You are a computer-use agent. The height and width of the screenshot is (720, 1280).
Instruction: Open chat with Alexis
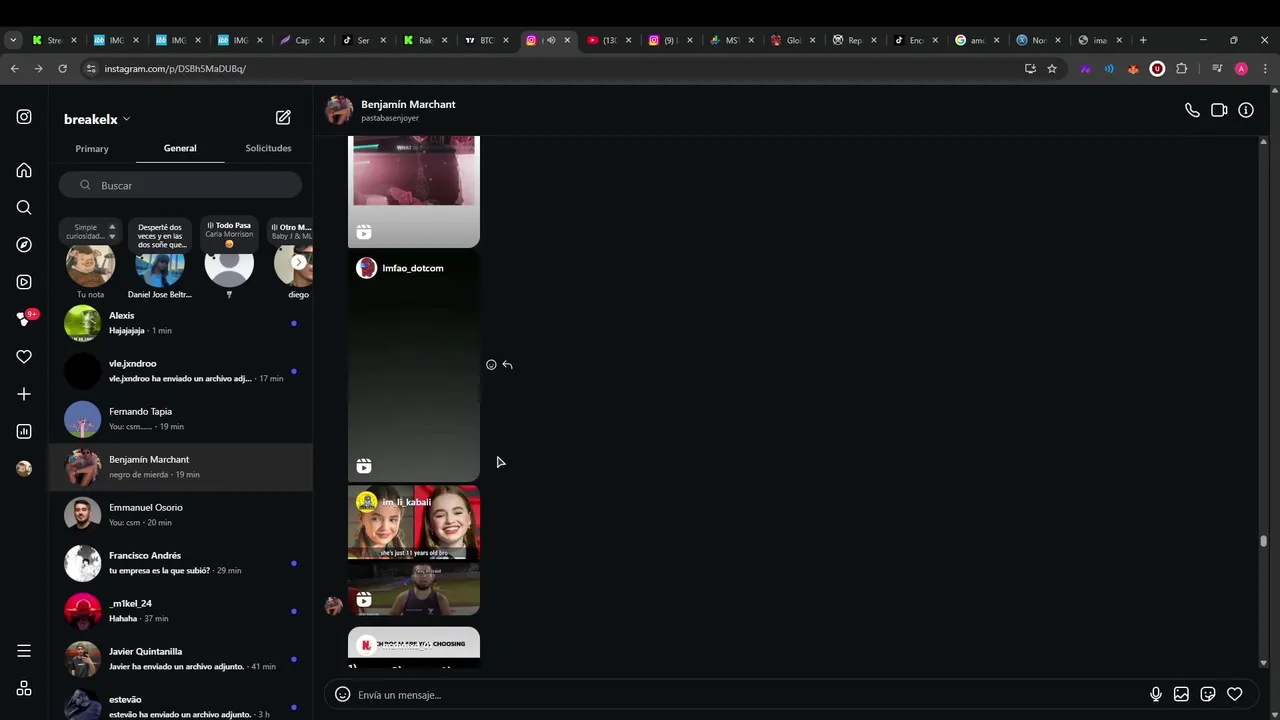click(180, 323)
